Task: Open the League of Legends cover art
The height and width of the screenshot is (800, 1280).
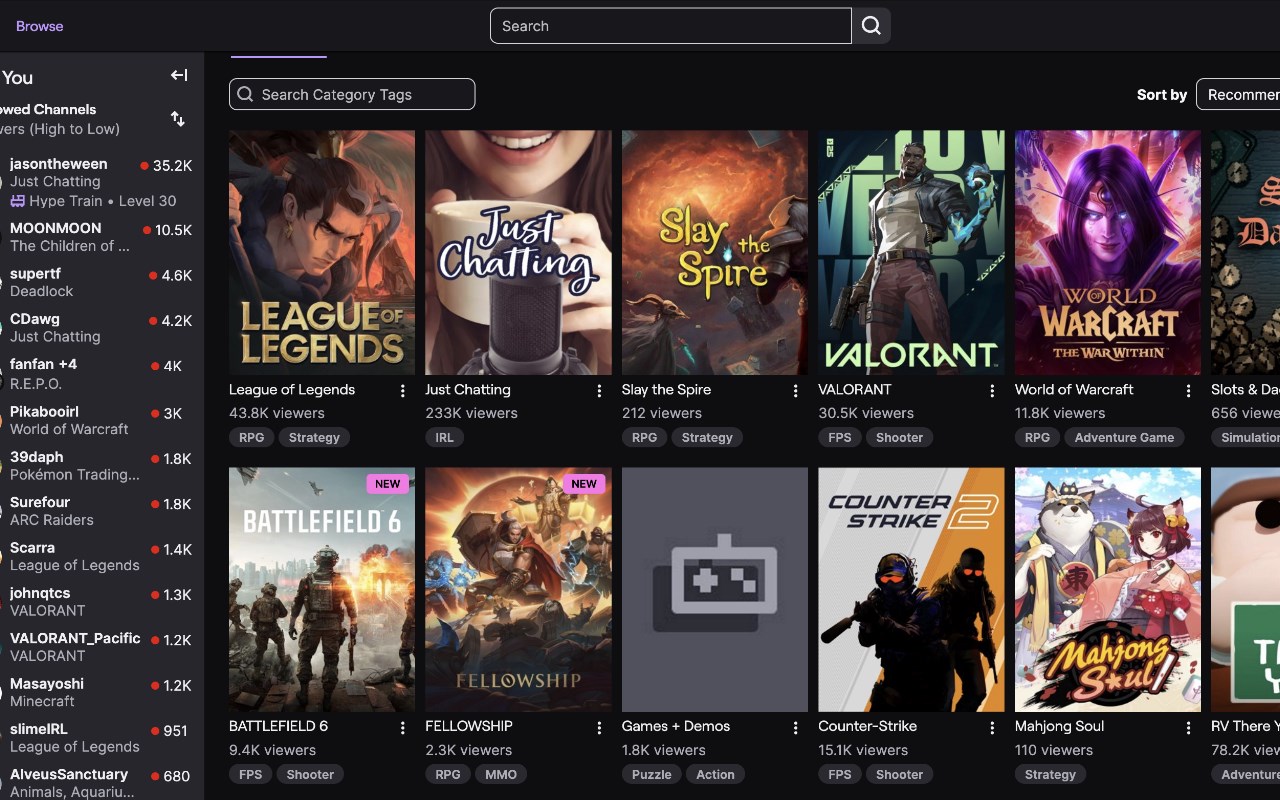Action: (322, 253)
